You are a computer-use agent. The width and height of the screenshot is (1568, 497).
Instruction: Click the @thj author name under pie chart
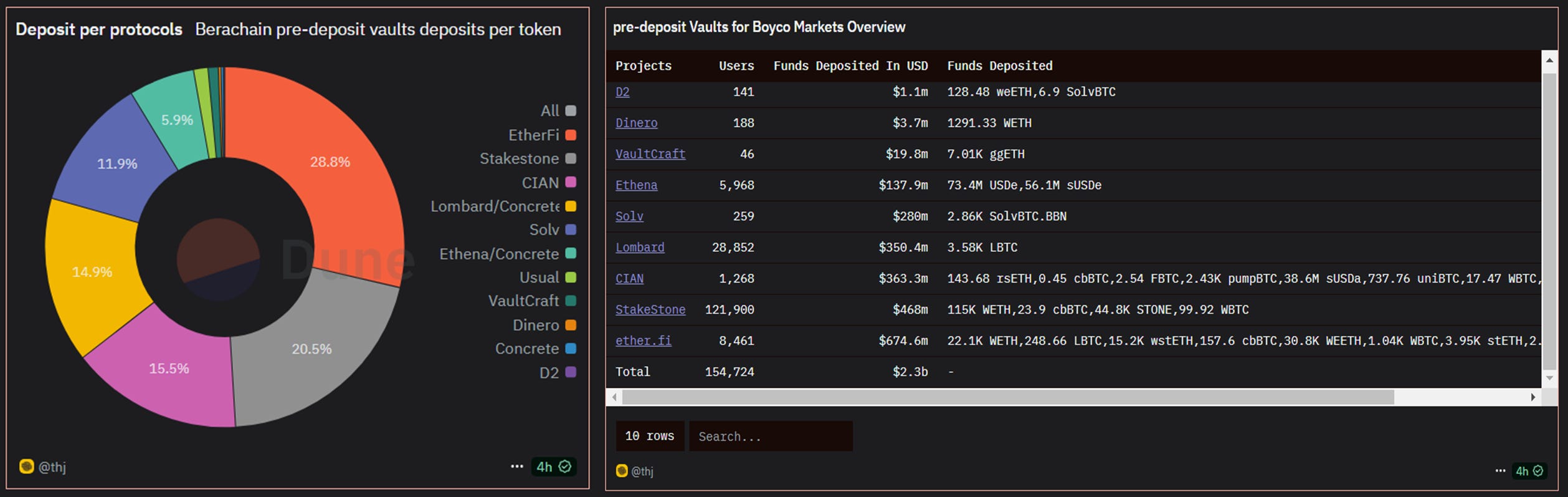[x=52, y=467]
